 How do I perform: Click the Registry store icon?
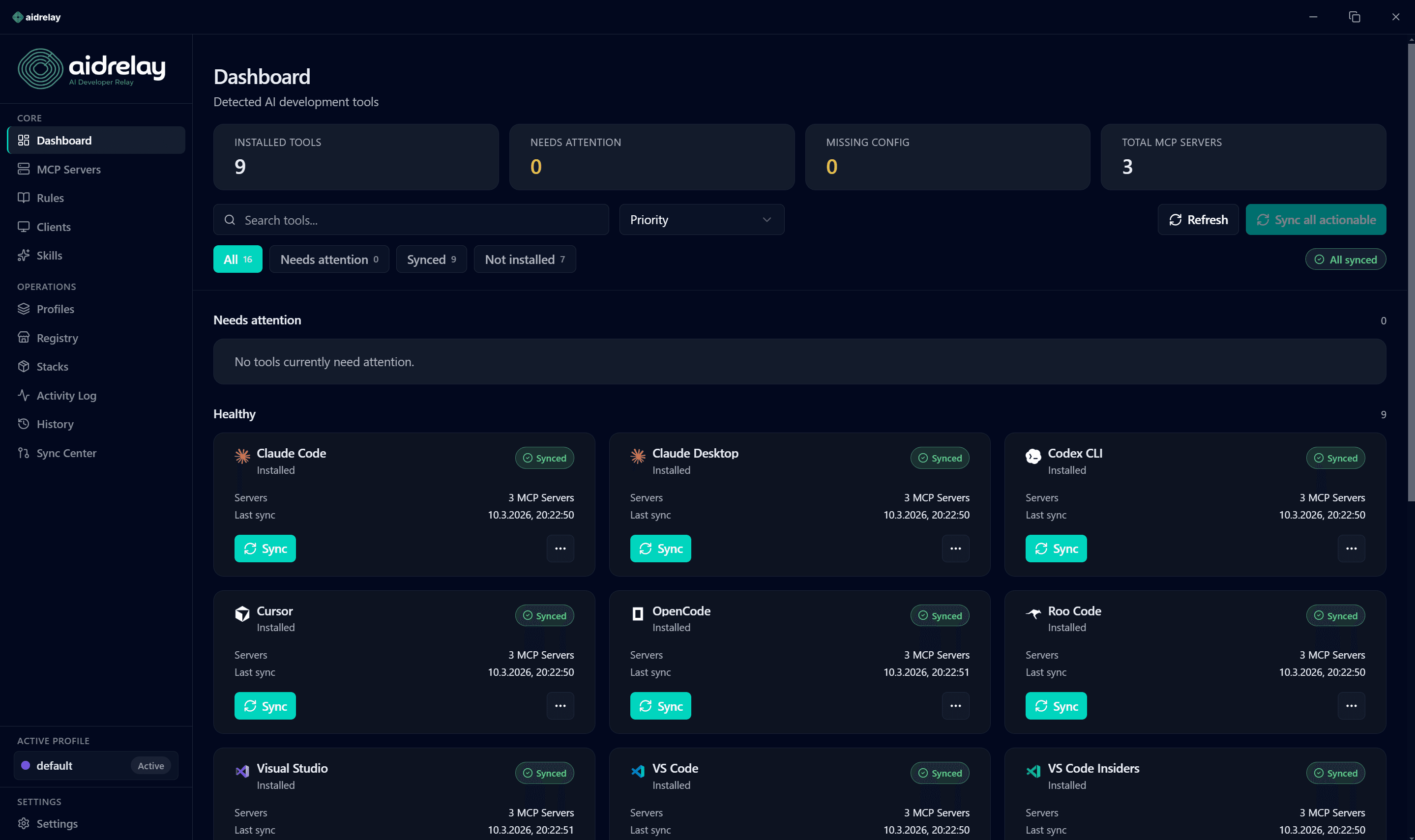tap(23, 338)
